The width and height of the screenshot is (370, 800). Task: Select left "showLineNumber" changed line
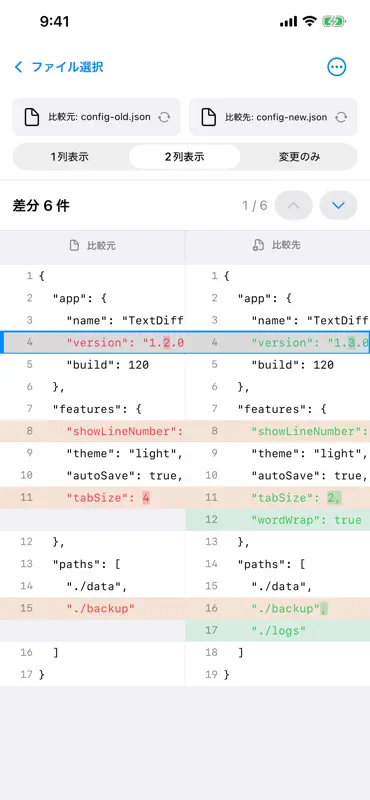point(92,431)
